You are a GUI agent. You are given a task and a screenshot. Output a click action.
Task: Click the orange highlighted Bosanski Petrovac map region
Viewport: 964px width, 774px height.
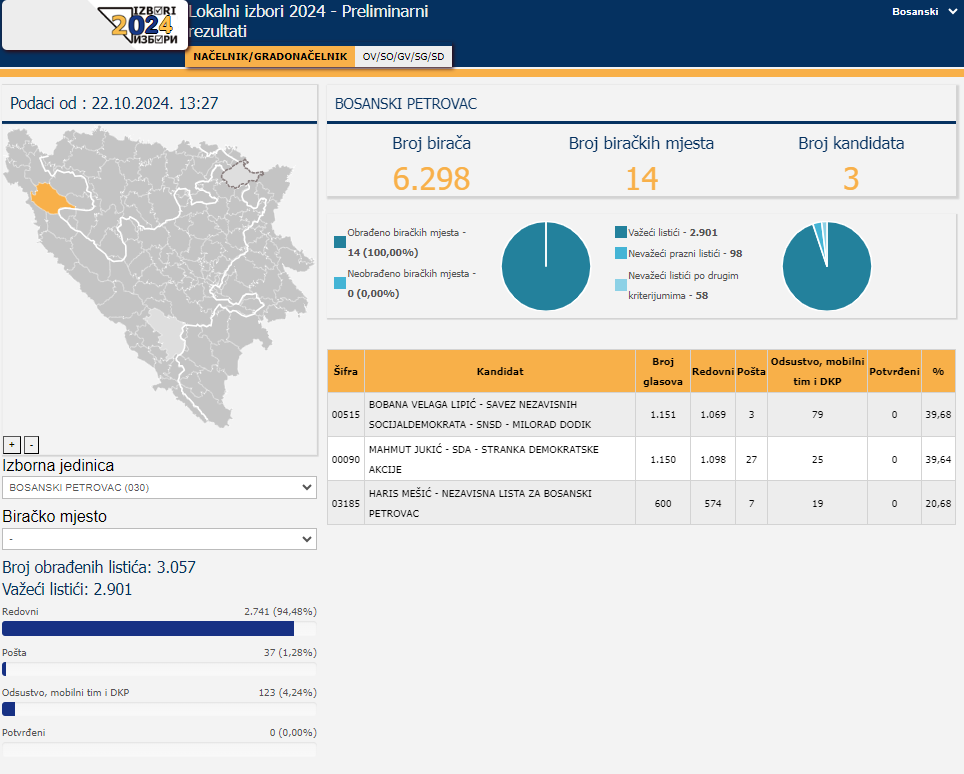[48, 198]
